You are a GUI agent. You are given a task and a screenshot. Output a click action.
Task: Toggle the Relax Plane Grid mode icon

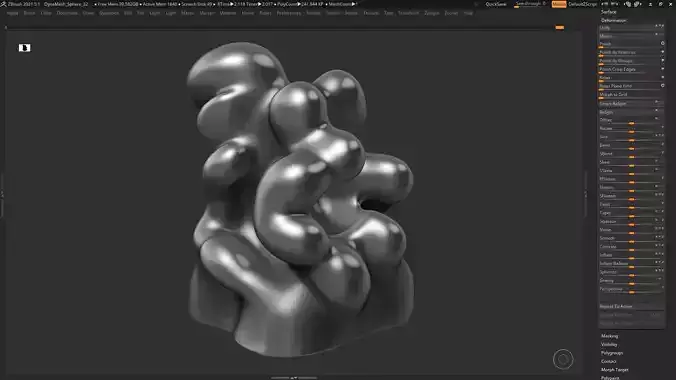(x=663, y=85)
